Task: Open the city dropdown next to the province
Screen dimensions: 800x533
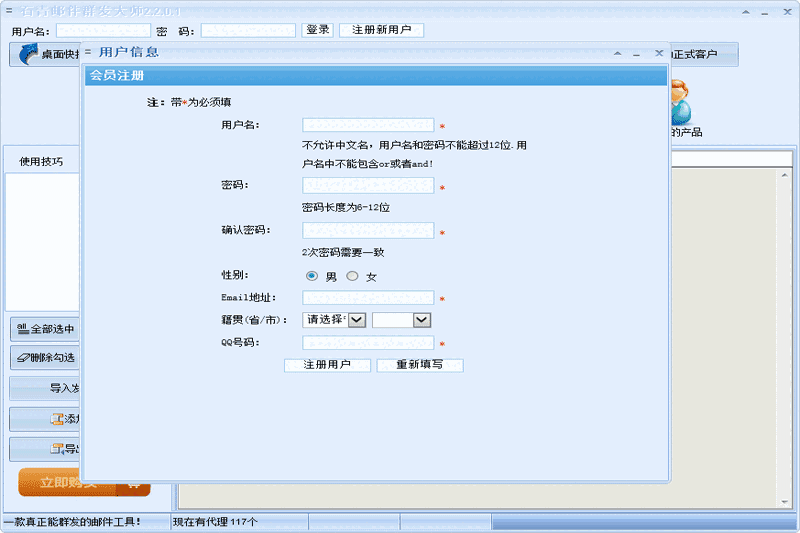Action: (402, 320)
